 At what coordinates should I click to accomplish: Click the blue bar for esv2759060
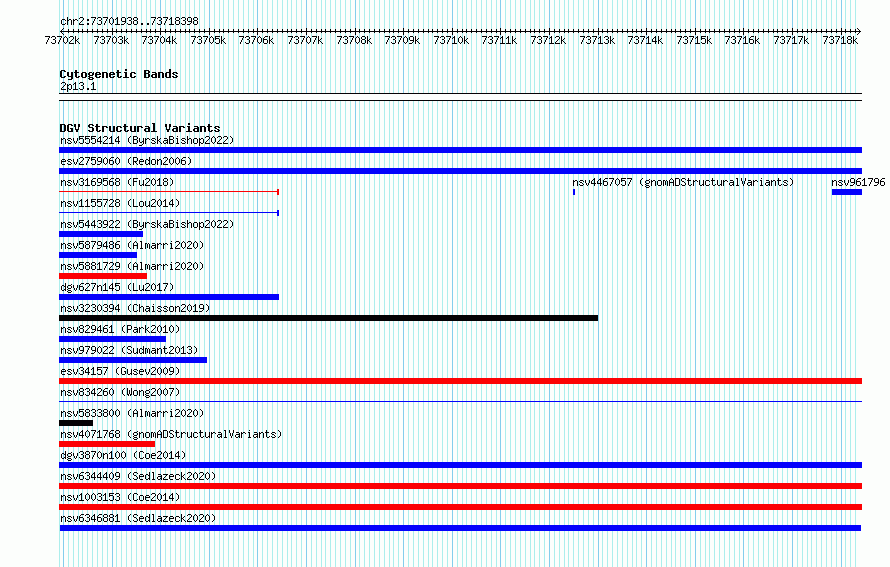[460, 171]
